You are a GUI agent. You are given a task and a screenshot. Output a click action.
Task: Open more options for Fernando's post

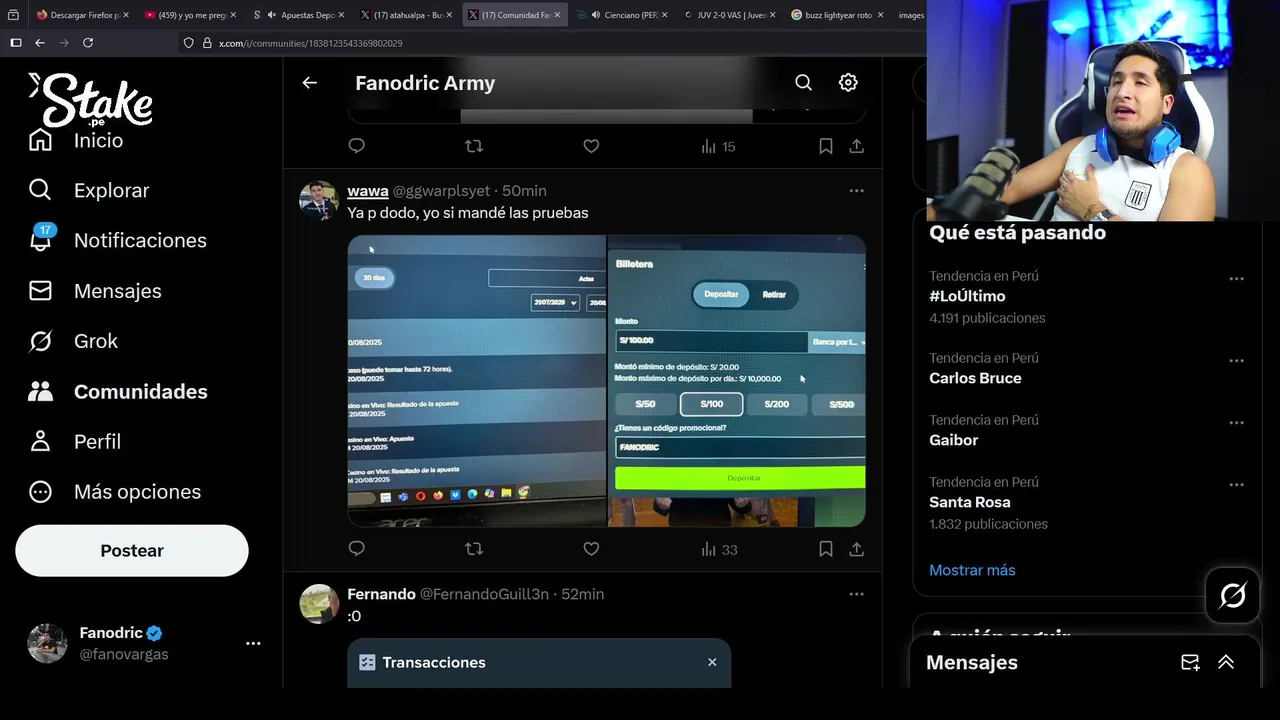pos(856,594)
